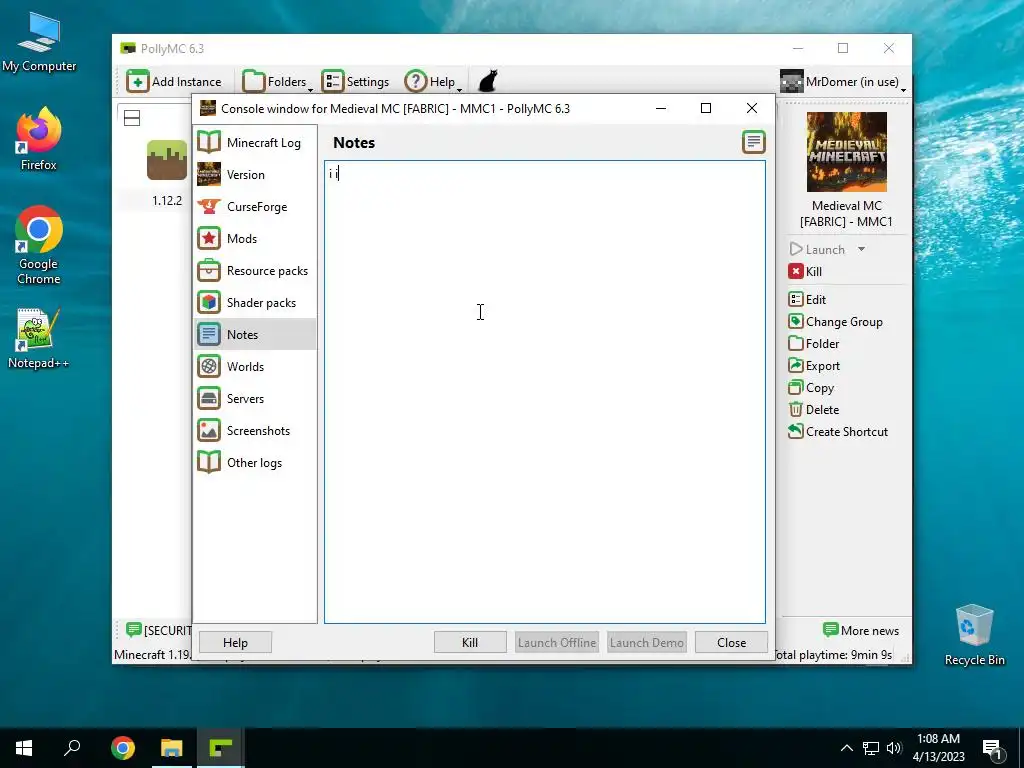
Task: Select the Notes sidebar item
Action: 255,334
